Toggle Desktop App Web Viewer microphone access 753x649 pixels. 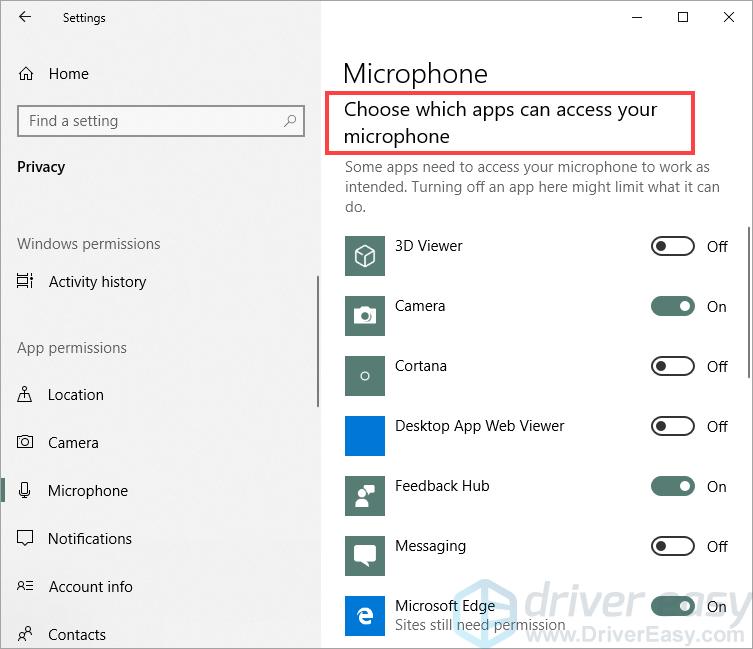(x=672, y=426)
